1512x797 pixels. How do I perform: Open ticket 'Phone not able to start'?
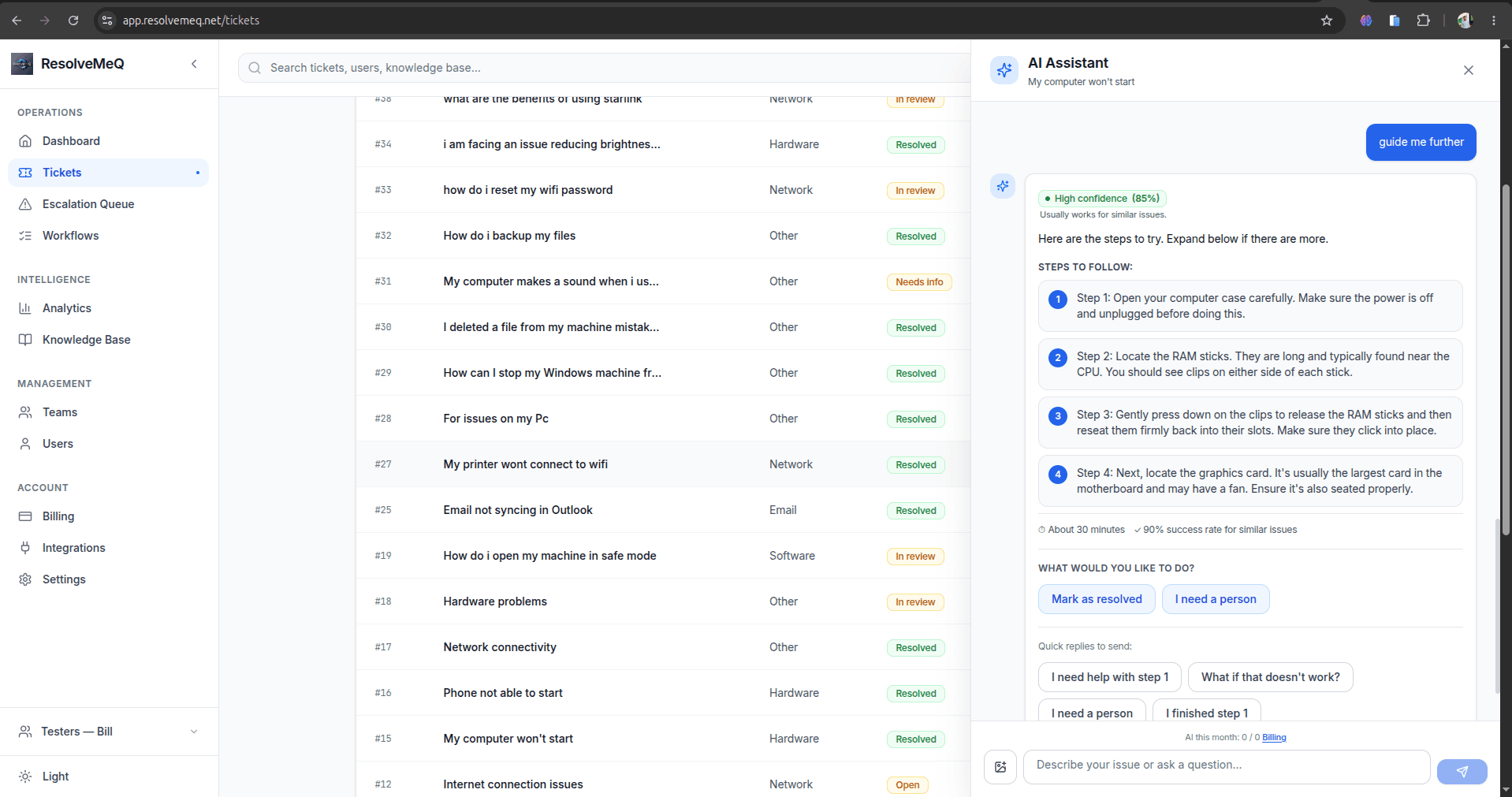[503, 693]
